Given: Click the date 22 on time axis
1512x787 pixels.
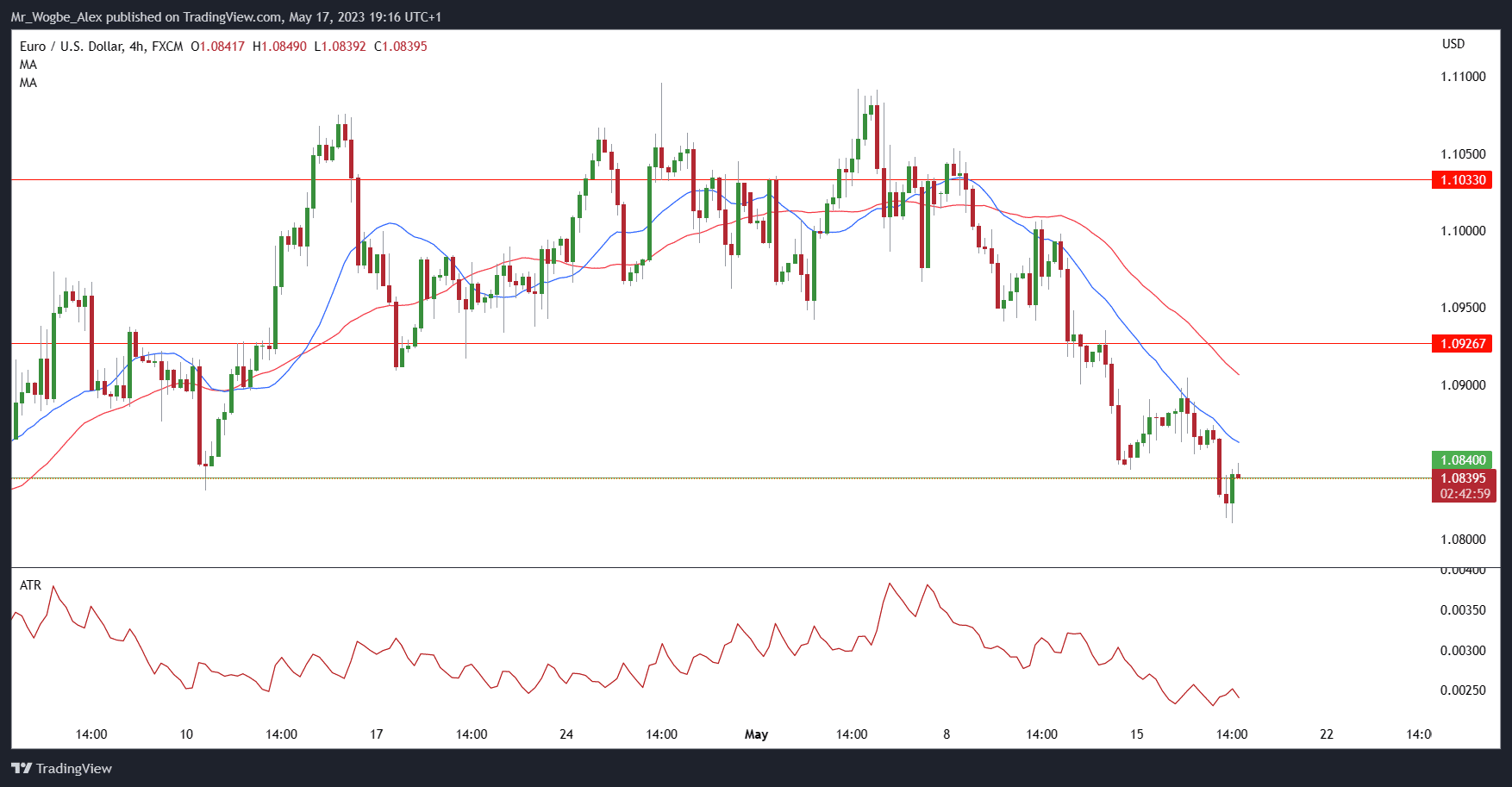Looking at the screenshot, I should [x=1327, y=734].
